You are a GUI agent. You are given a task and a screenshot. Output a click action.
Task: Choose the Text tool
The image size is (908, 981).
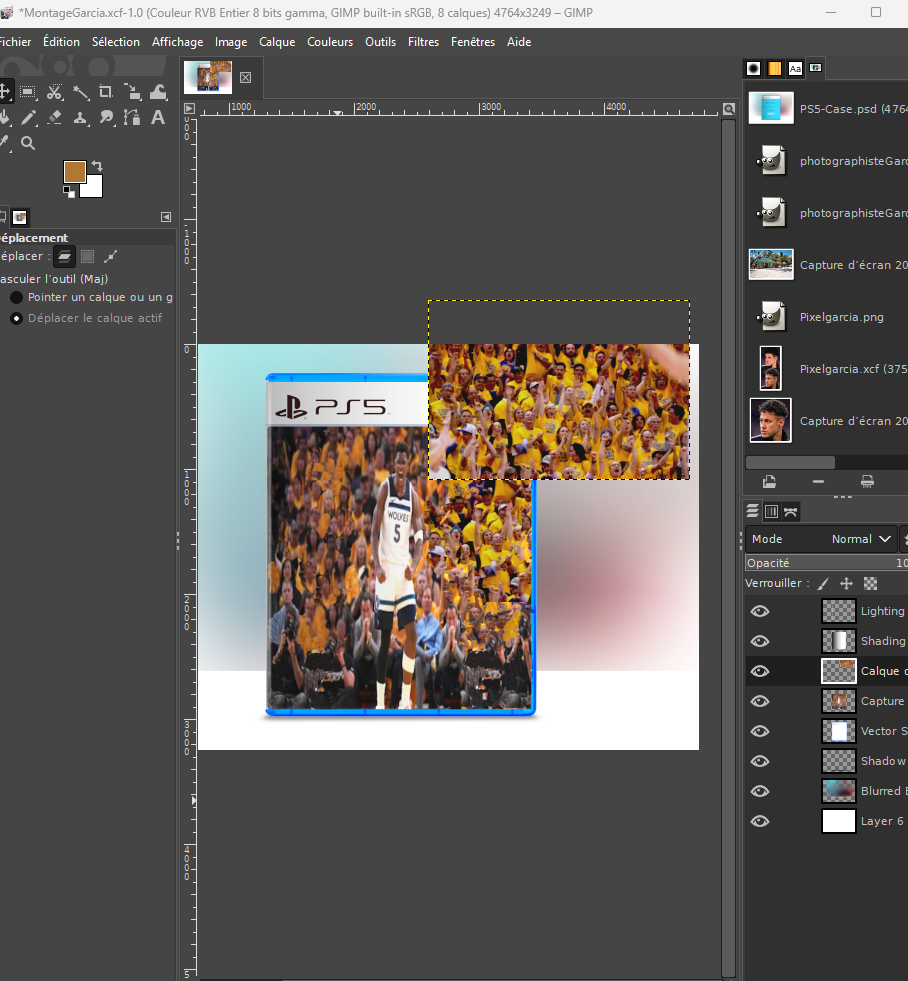pos(158,118)
